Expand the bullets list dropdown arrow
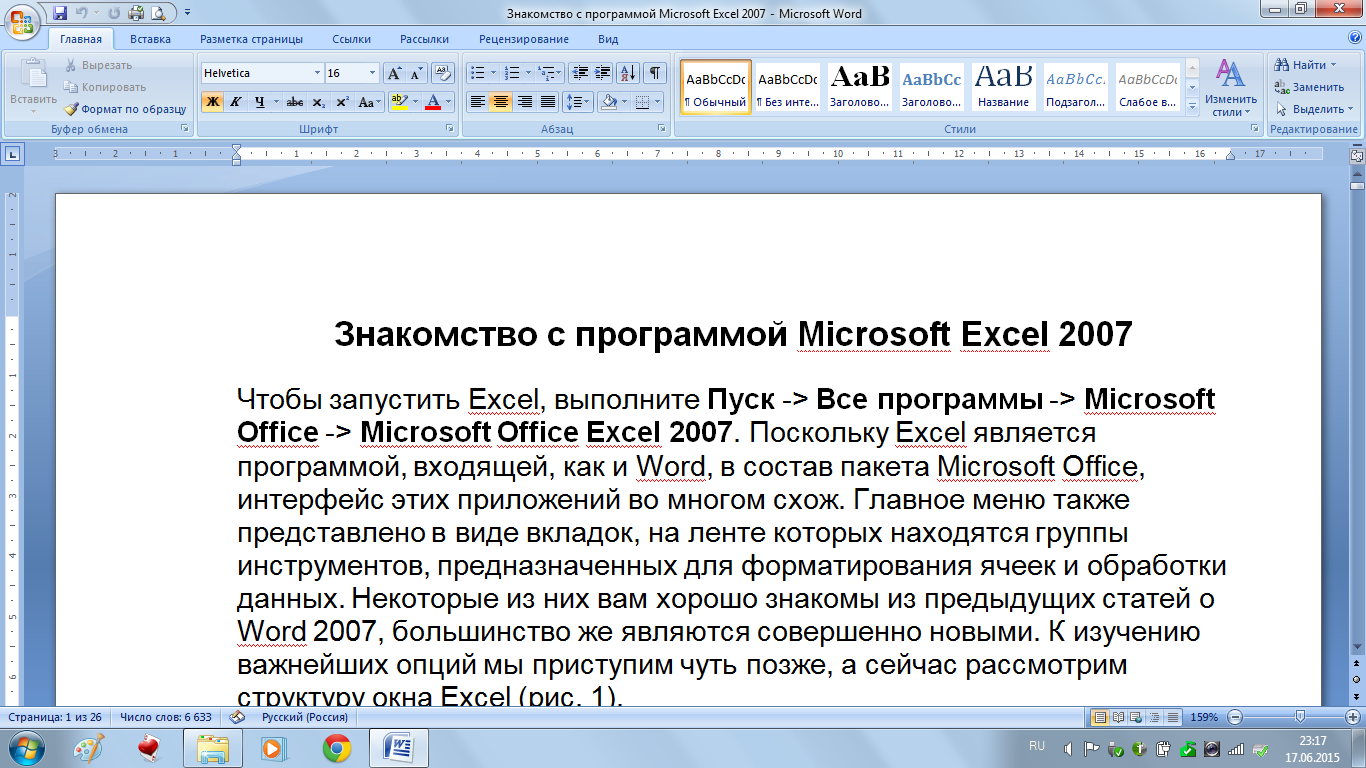 click(x=493, y=73)
